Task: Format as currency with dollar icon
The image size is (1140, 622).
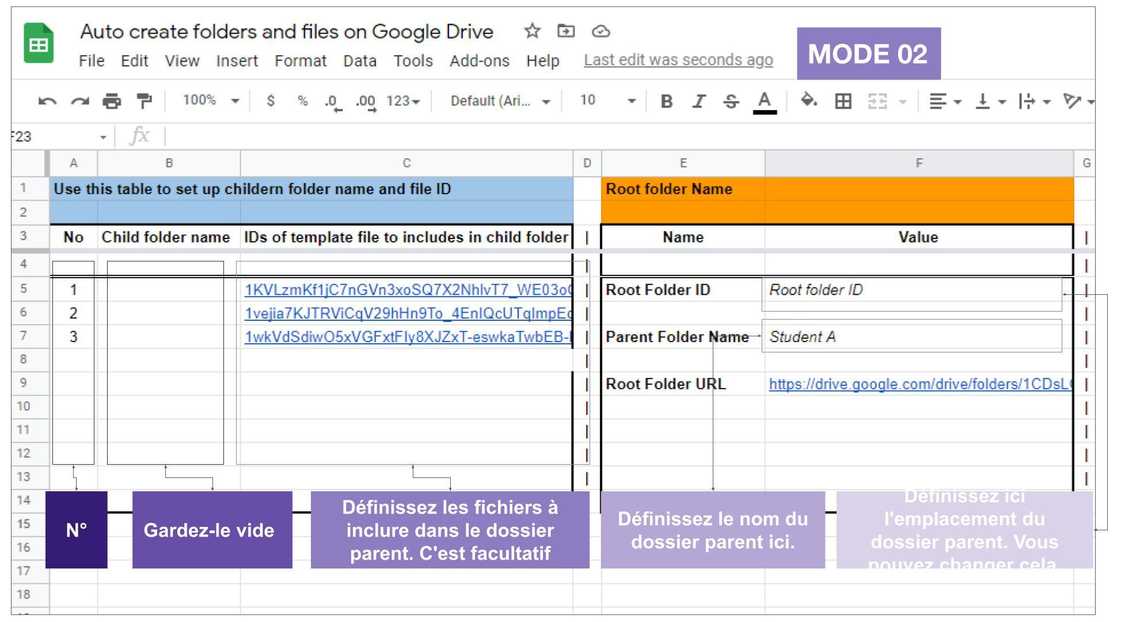Action: point(271,101)
